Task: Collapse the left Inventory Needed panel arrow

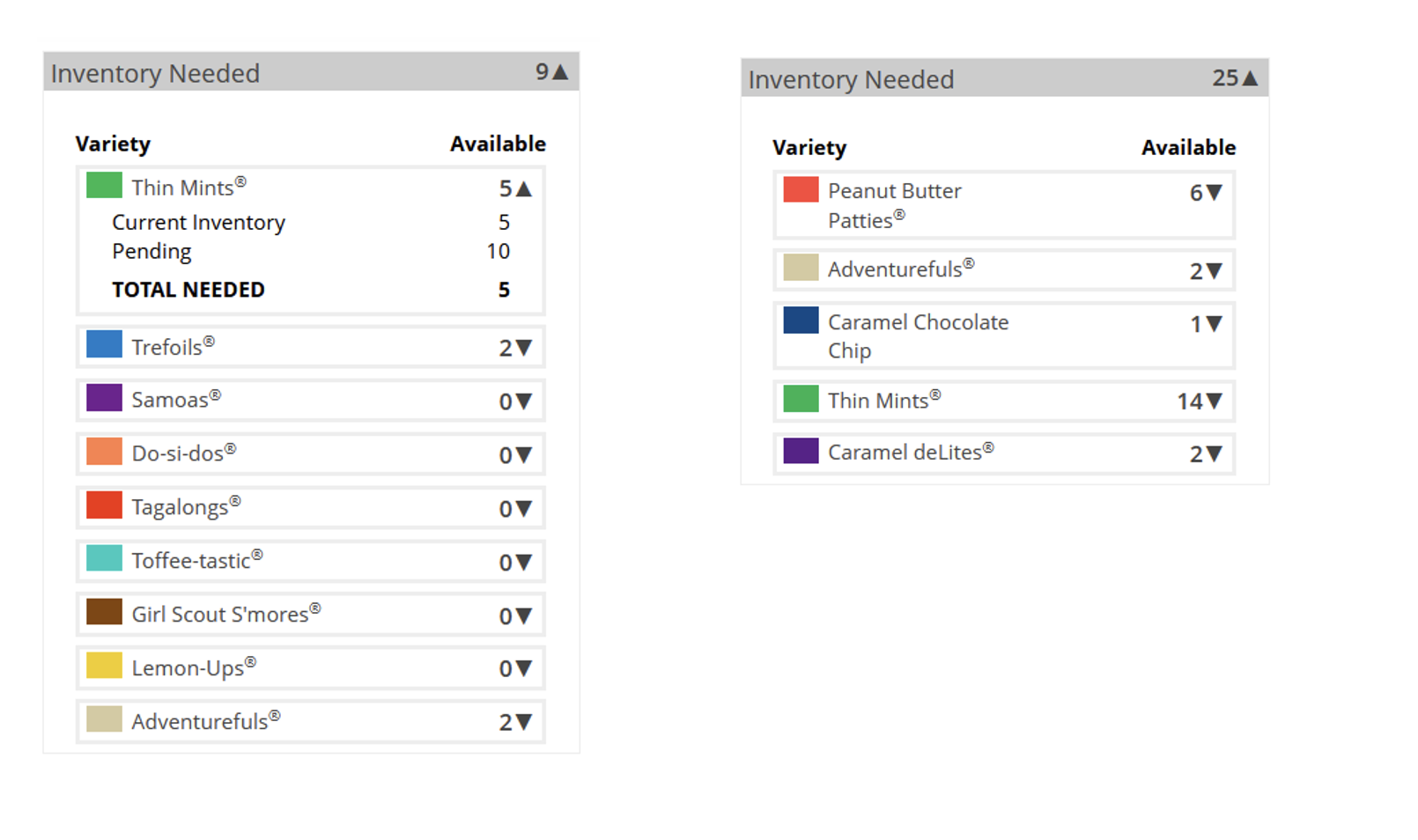Action: point(560,72)
